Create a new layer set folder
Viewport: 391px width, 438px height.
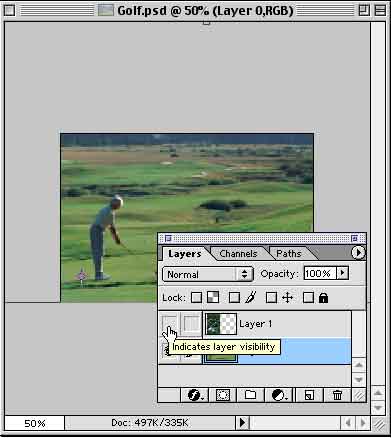coord(251,395)
